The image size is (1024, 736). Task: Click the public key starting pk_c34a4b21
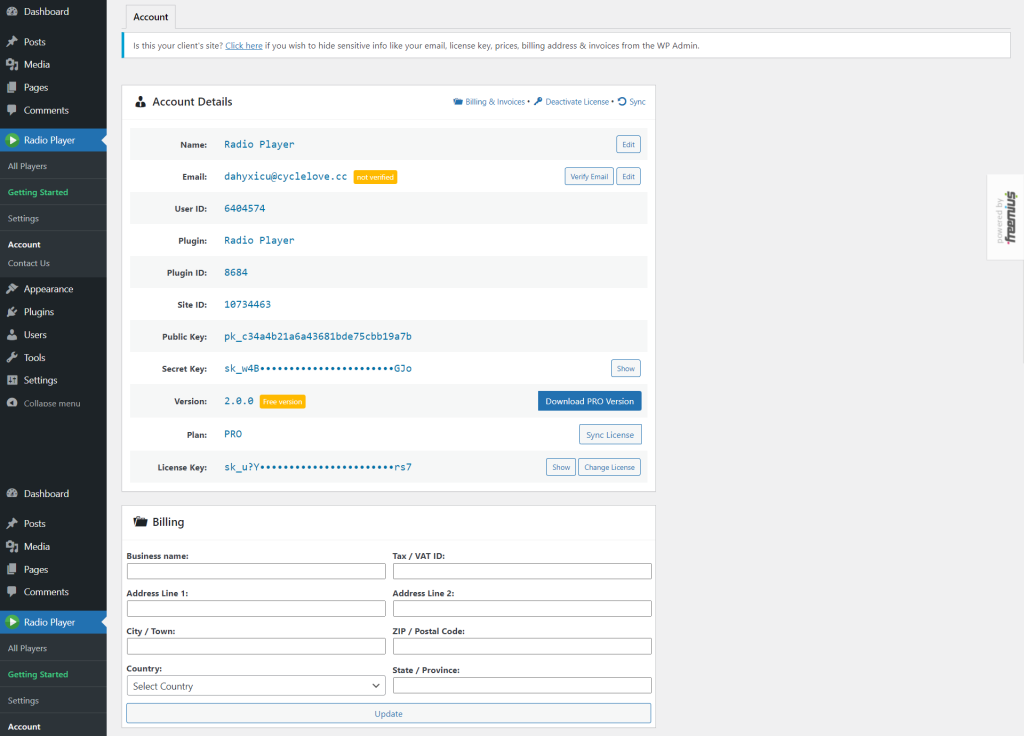pyautogui.click(x=318, y=336)
